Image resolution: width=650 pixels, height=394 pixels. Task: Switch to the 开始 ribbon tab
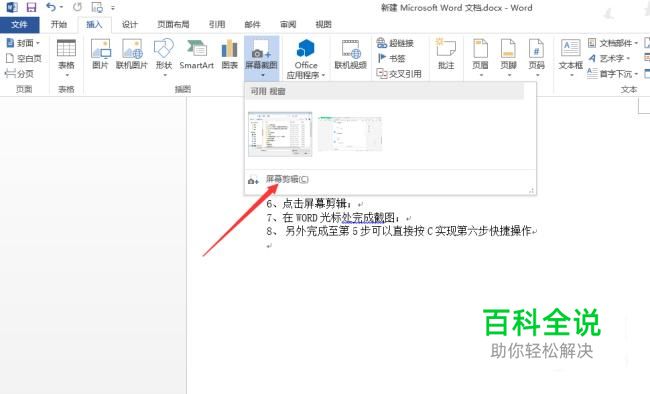click(x=59, y=24)
